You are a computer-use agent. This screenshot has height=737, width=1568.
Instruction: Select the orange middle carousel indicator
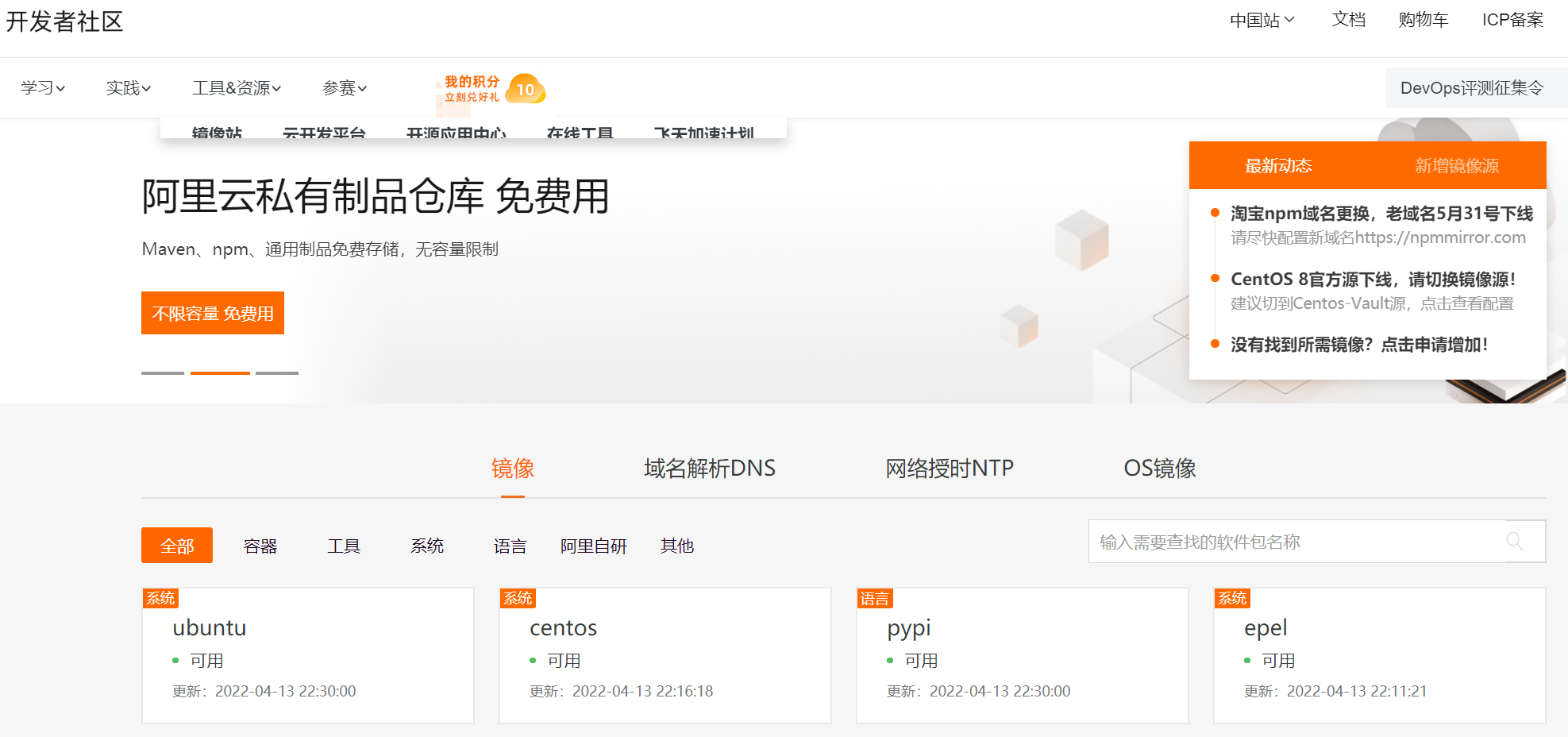[220, 372]
